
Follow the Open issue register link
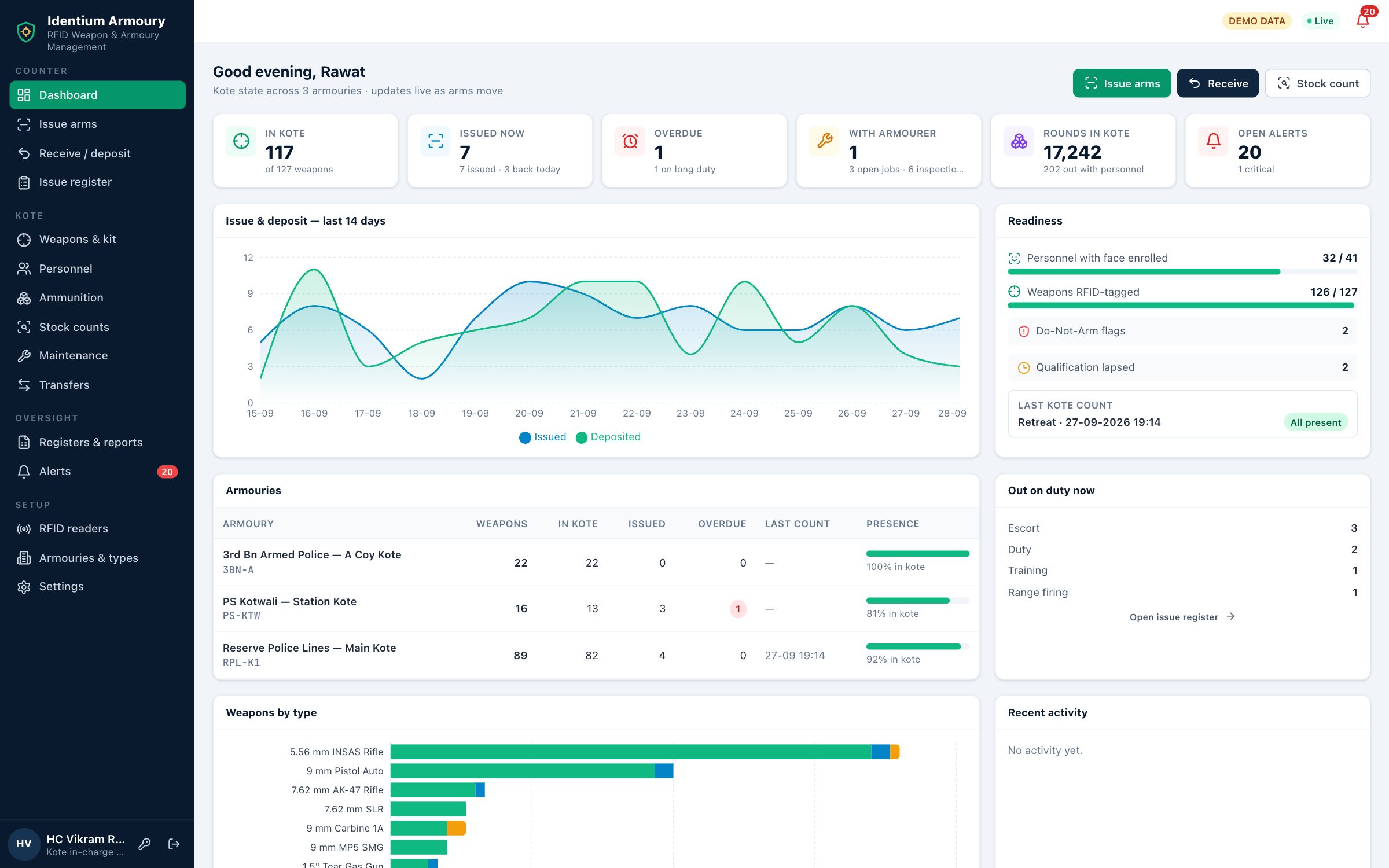coord(1182,617)
